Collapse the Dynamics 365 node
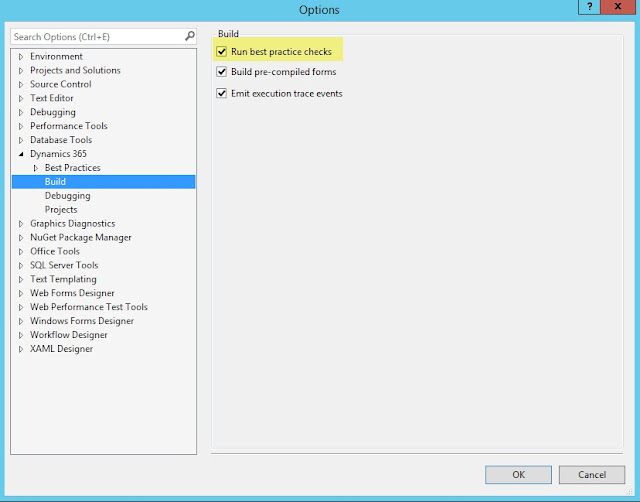 click(x=21, y=154)
